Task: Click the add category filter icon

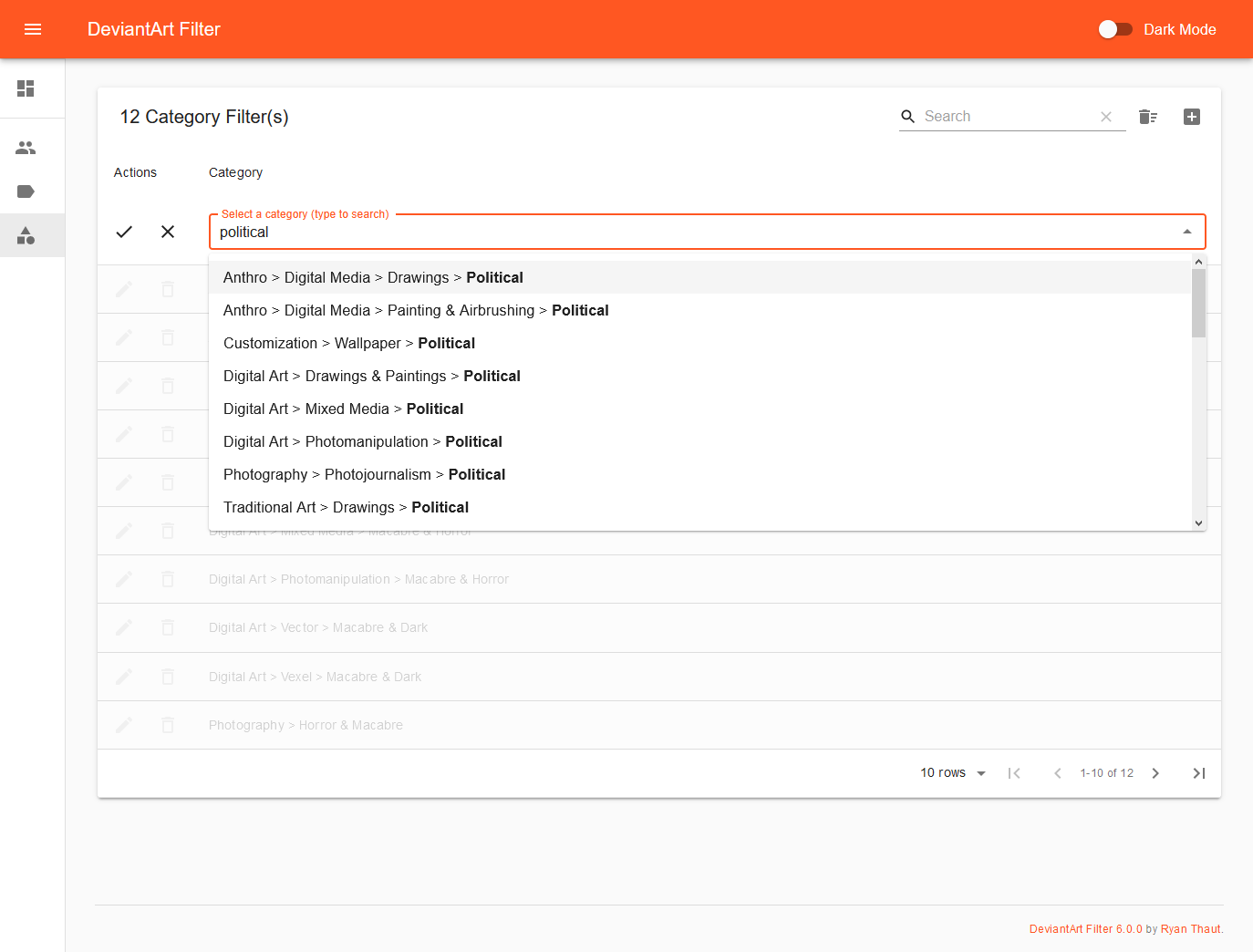Action: click(1191, 117)
